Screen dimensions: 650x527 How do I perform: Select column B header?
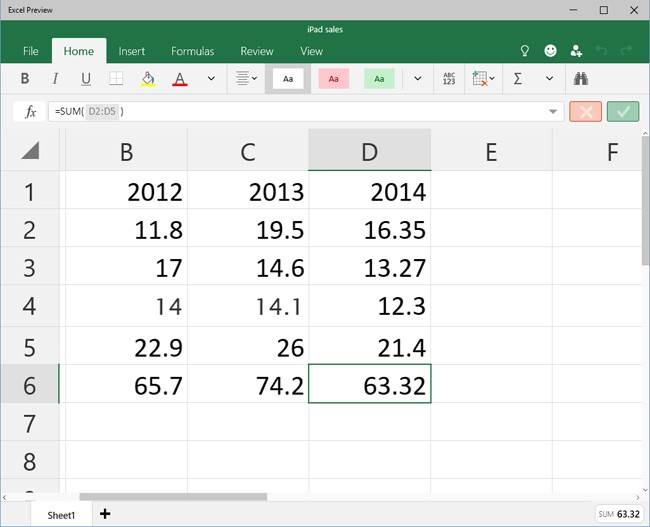point(126,150)
